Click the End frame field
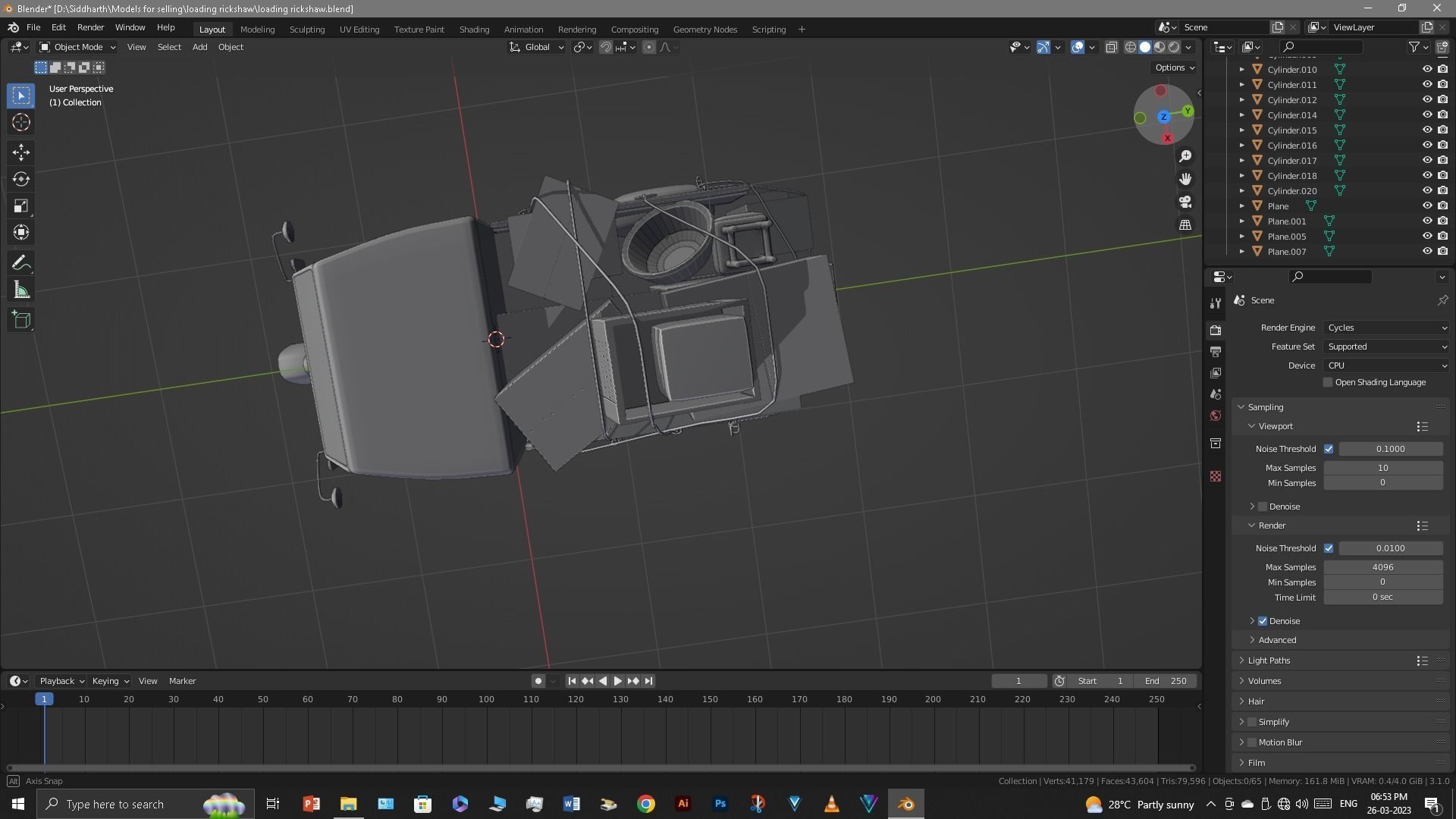 point(1166,681)
